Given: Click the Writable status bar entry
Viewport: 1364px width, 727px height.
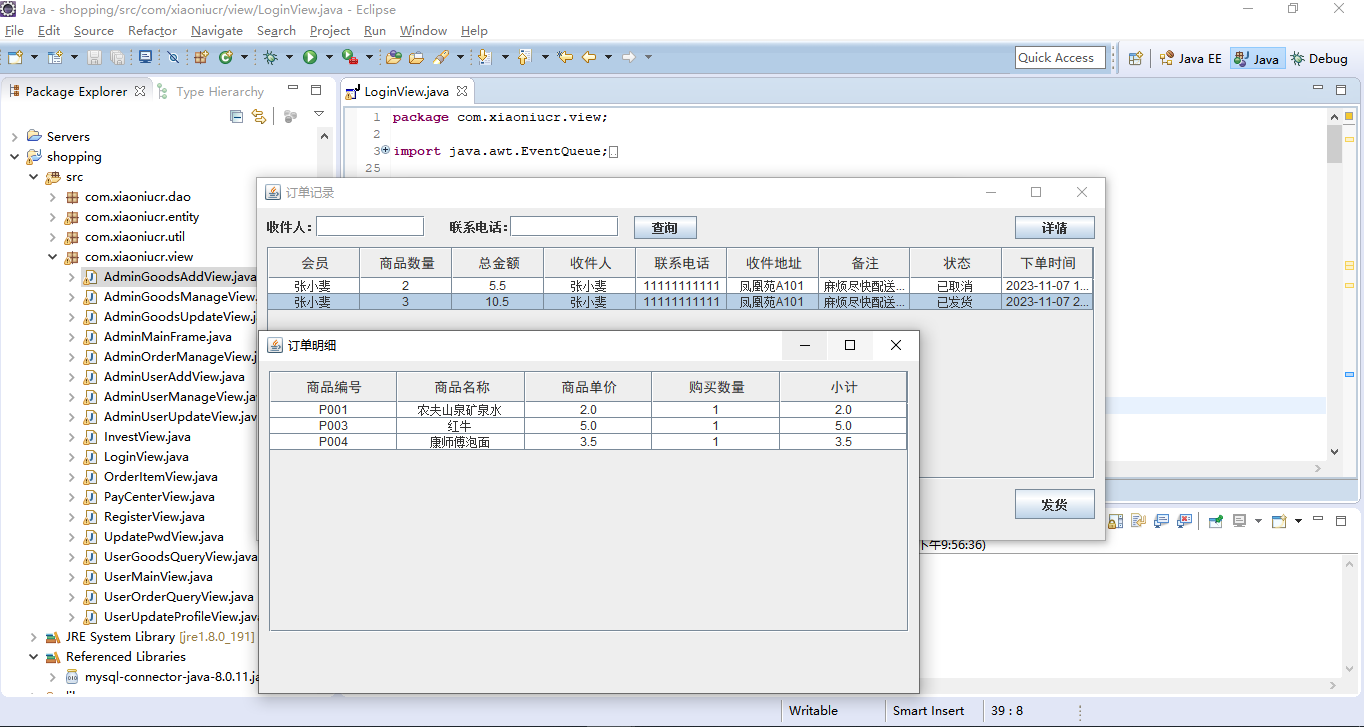Looking at the screenshot, I should (x=813, y=711).
